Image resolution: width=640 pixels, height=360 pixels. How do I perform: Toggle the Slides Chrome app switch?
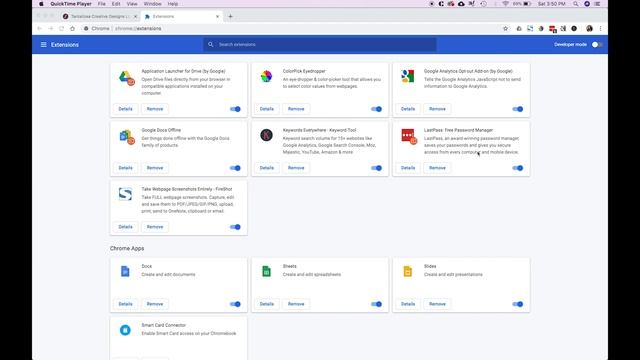point(518,304)
